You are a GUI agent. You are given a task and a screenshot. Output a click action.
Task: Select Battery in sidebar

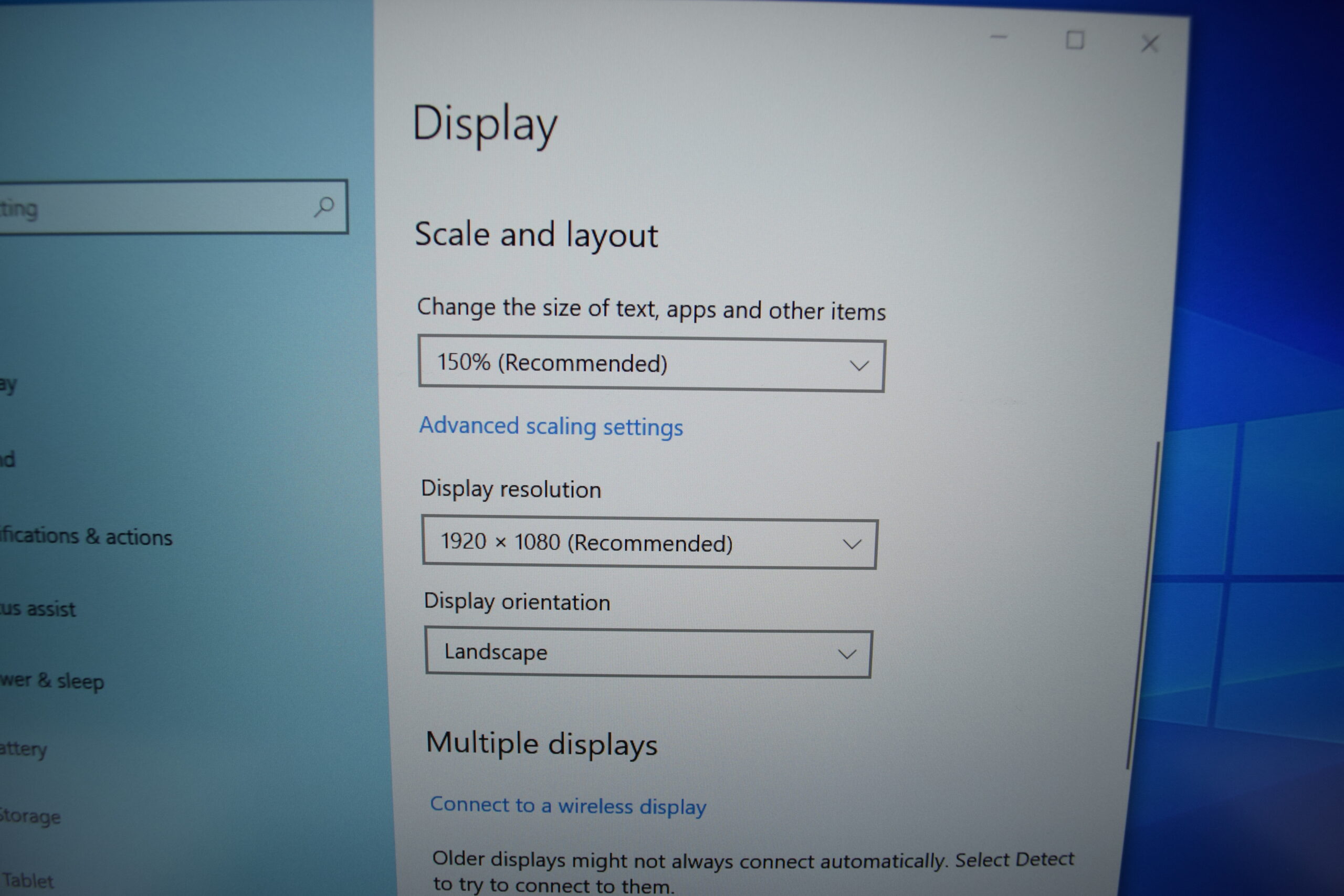24,748
